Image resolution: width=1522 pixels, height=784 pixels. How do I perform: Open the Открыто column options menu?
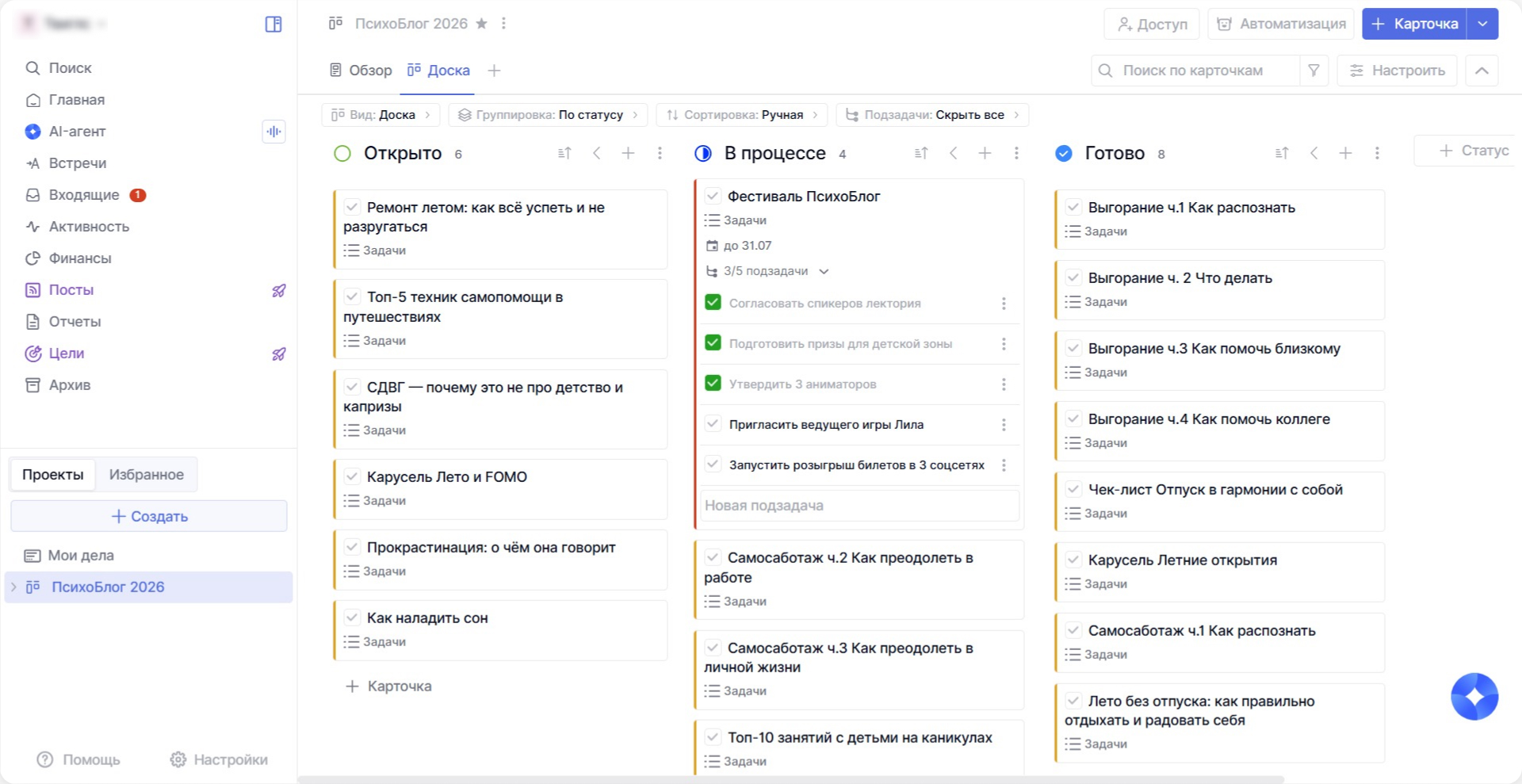(660, 153)
